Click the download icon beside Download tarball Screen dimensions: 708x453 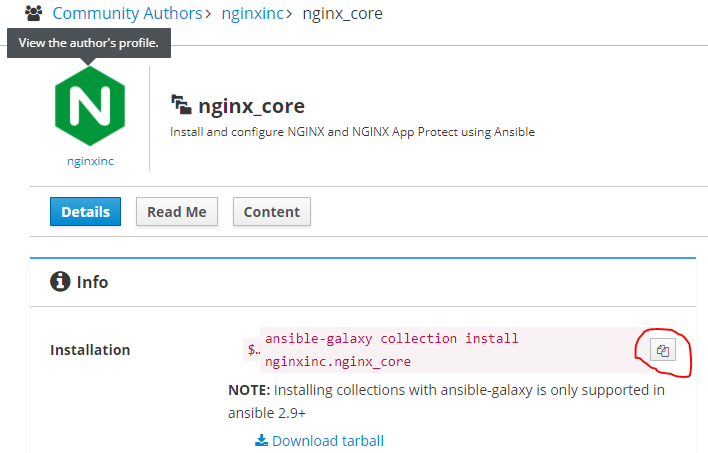pos(261,440)
